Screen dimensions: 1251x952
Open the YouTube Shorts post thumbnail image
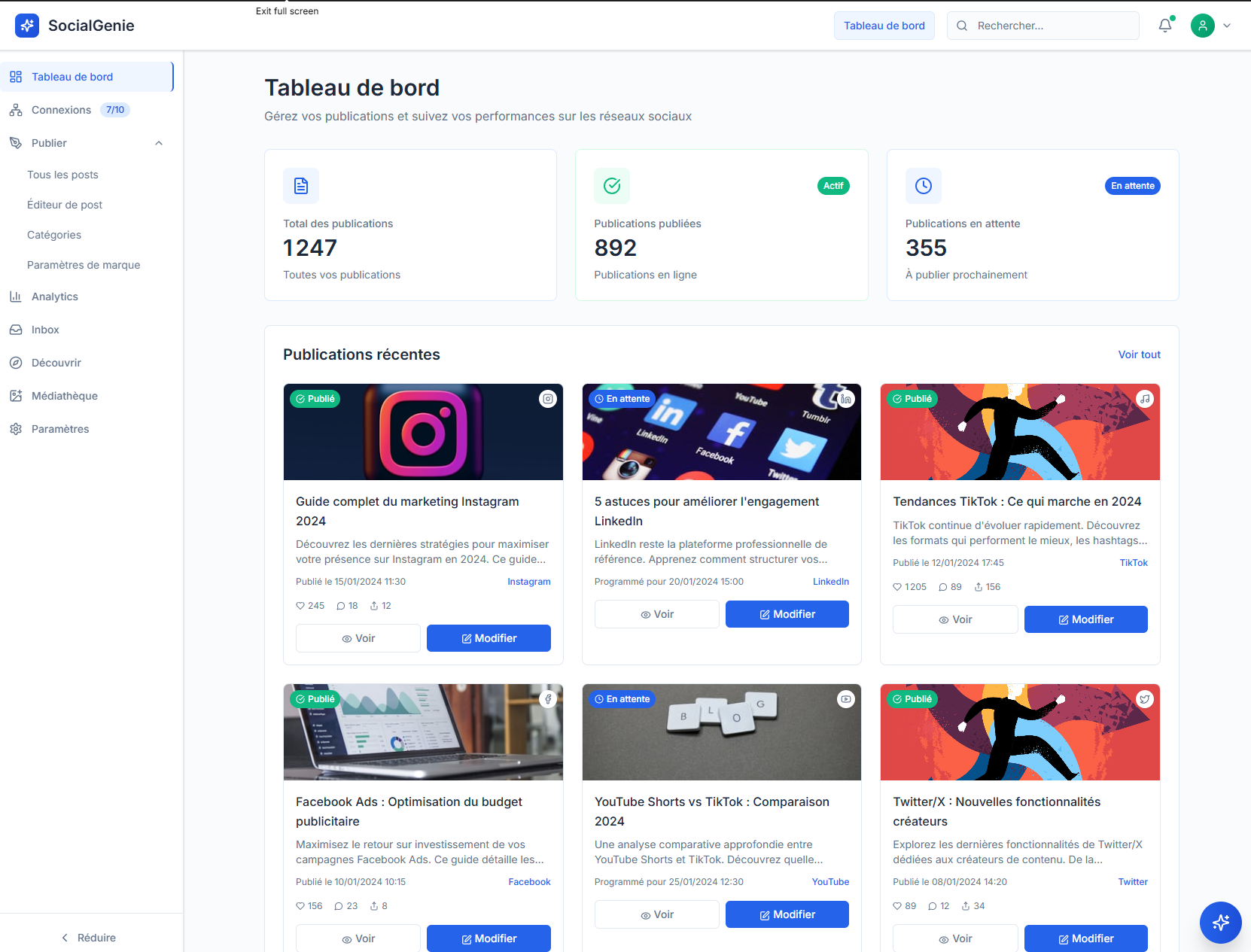pos(721,732)
